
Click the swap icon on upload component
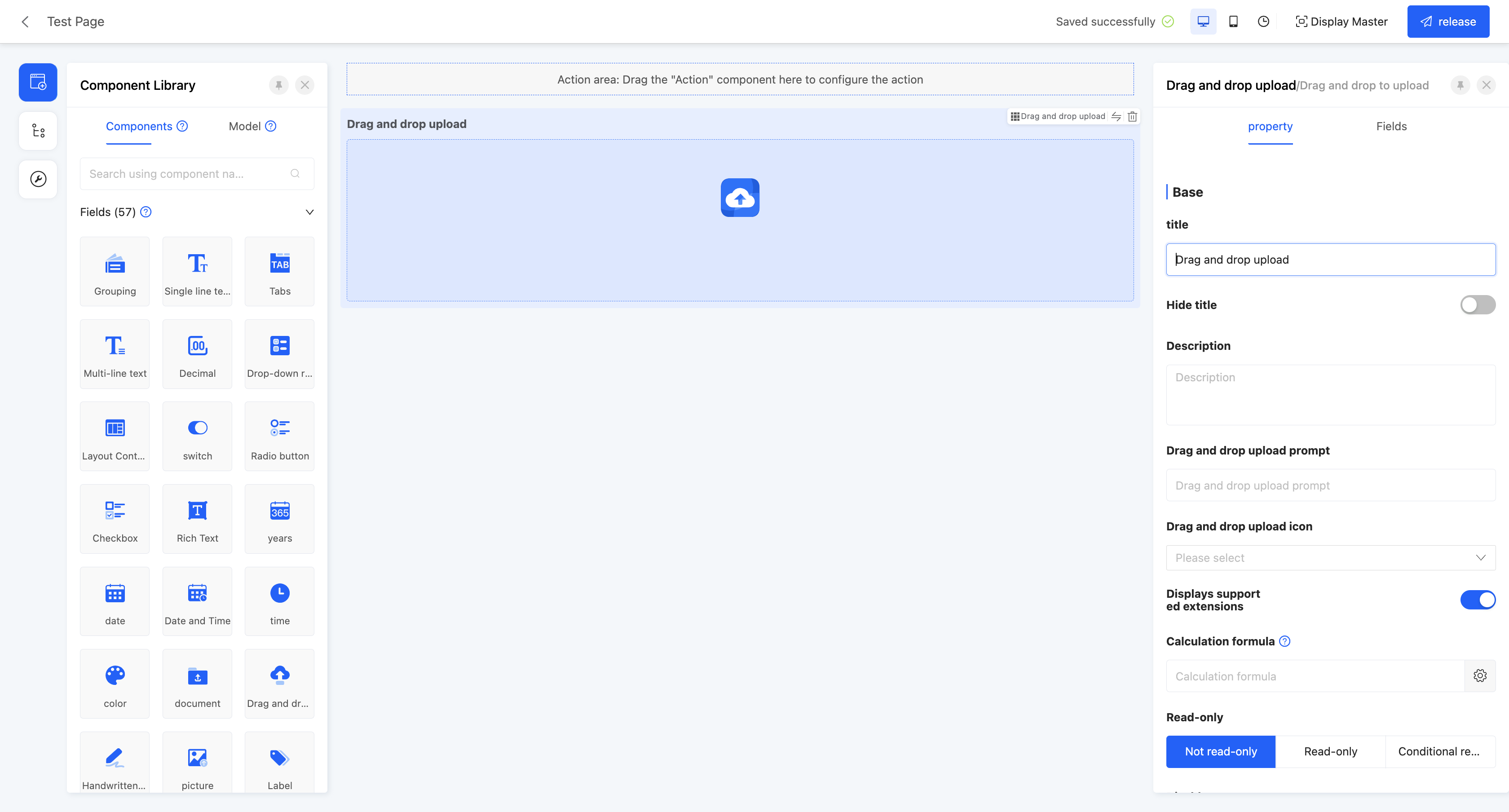click(1116, 116)
